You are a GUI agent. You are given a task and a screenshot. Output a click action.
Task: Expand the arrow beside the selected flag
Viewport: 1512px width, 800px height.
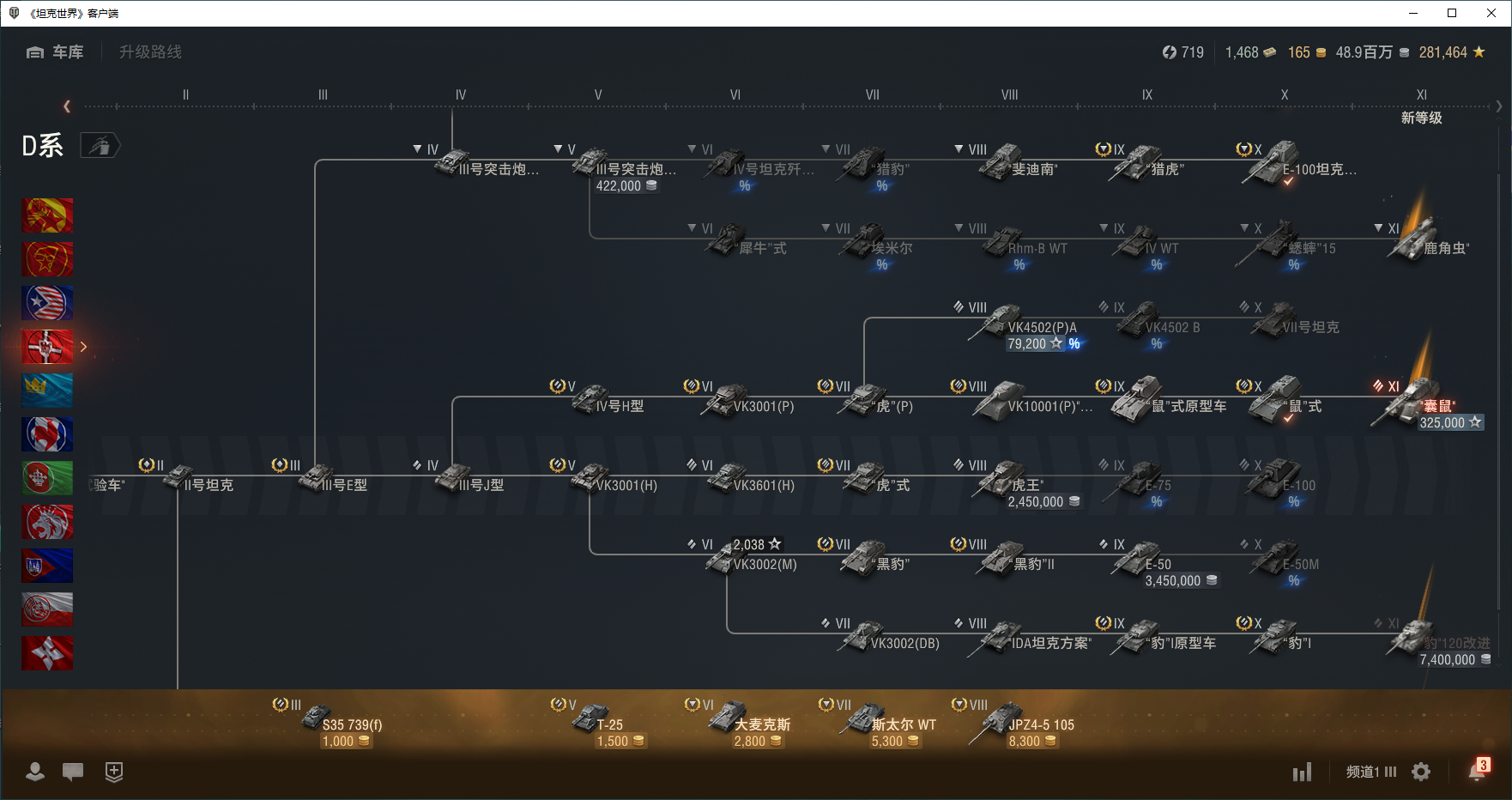pyautogui.click(x=83, y=347)
